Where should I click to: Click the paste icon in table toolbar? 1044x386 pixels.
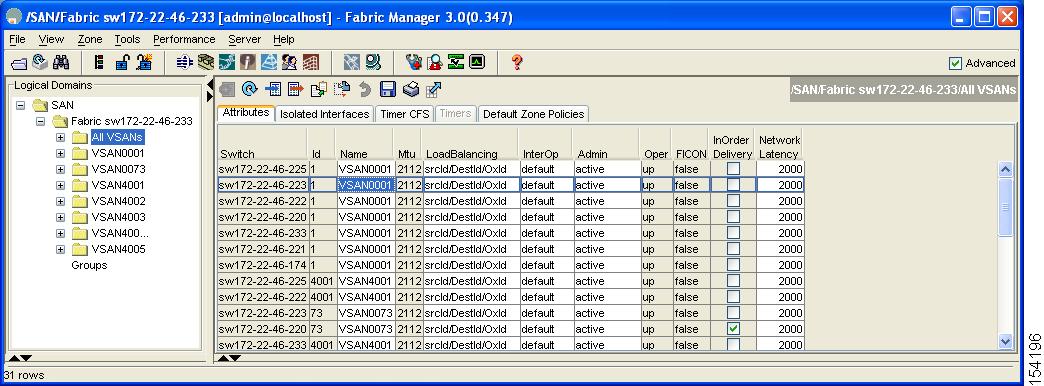(342, 89)
